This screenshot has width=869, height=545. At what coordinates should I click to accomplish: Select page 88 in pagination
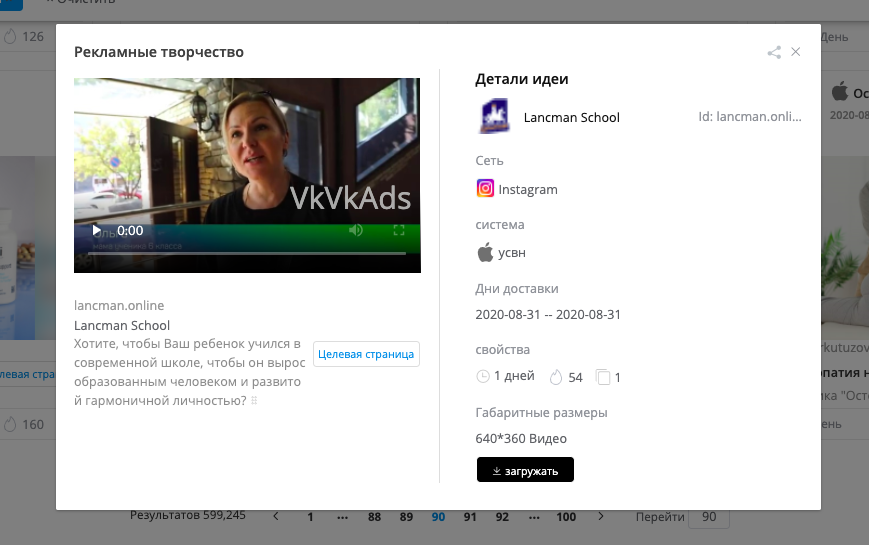[x=375, y=517]
